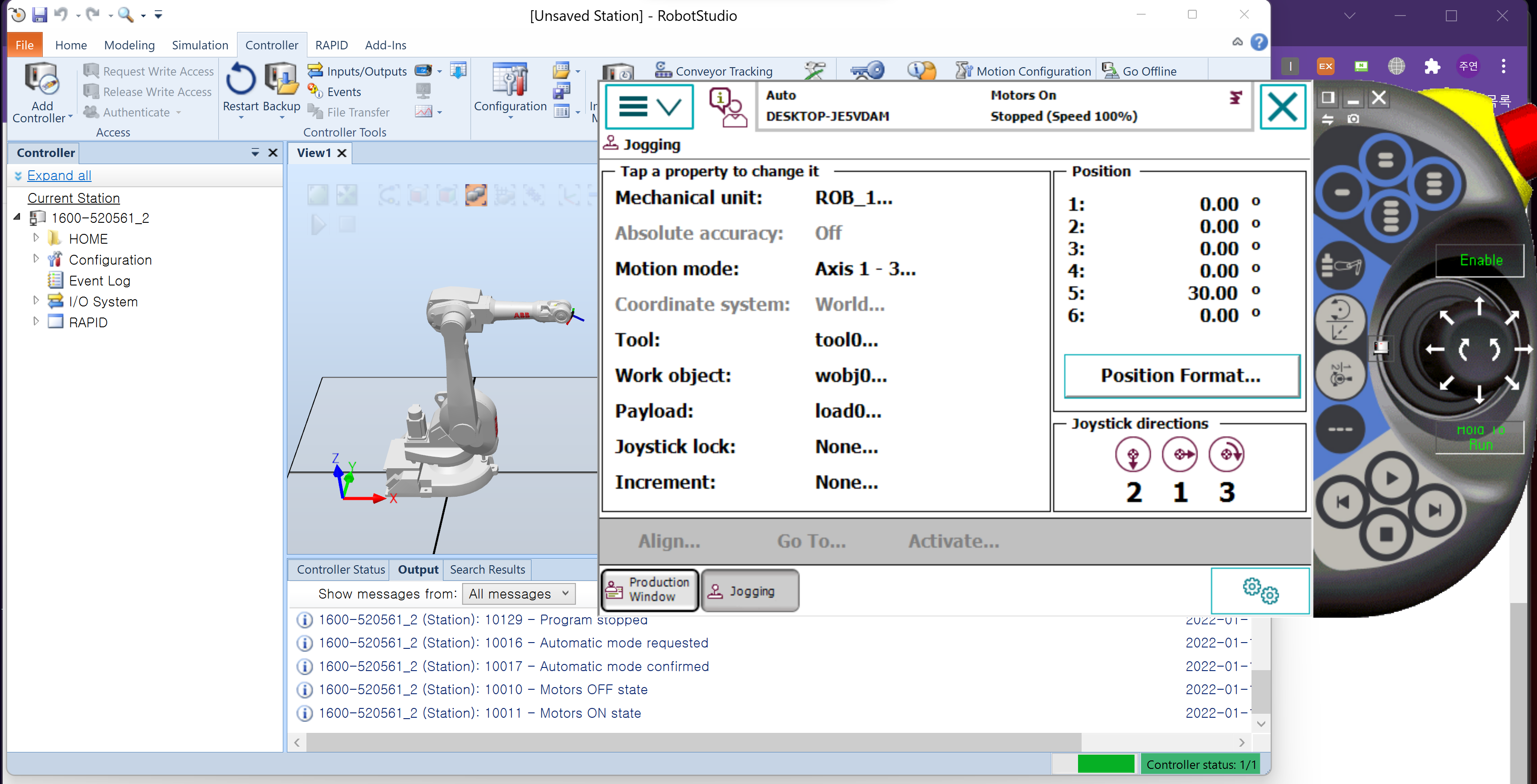Click the joystick direction 2 icon
The height and width of the screenshot is (784, 1537).
tap(1132, 454)
